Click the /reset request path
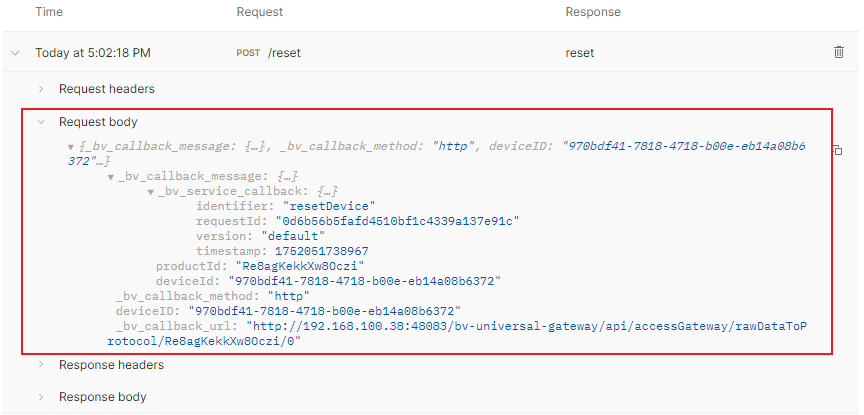 click(x=284, y=53)
